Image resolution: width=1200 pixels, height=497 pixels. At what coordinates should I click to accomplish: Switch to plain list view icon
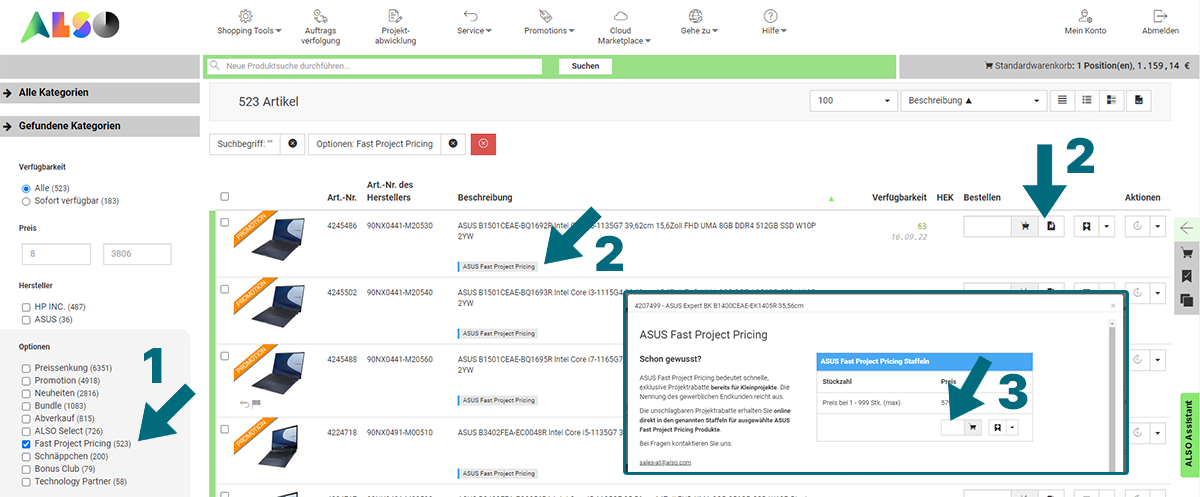pos(1061,101)
